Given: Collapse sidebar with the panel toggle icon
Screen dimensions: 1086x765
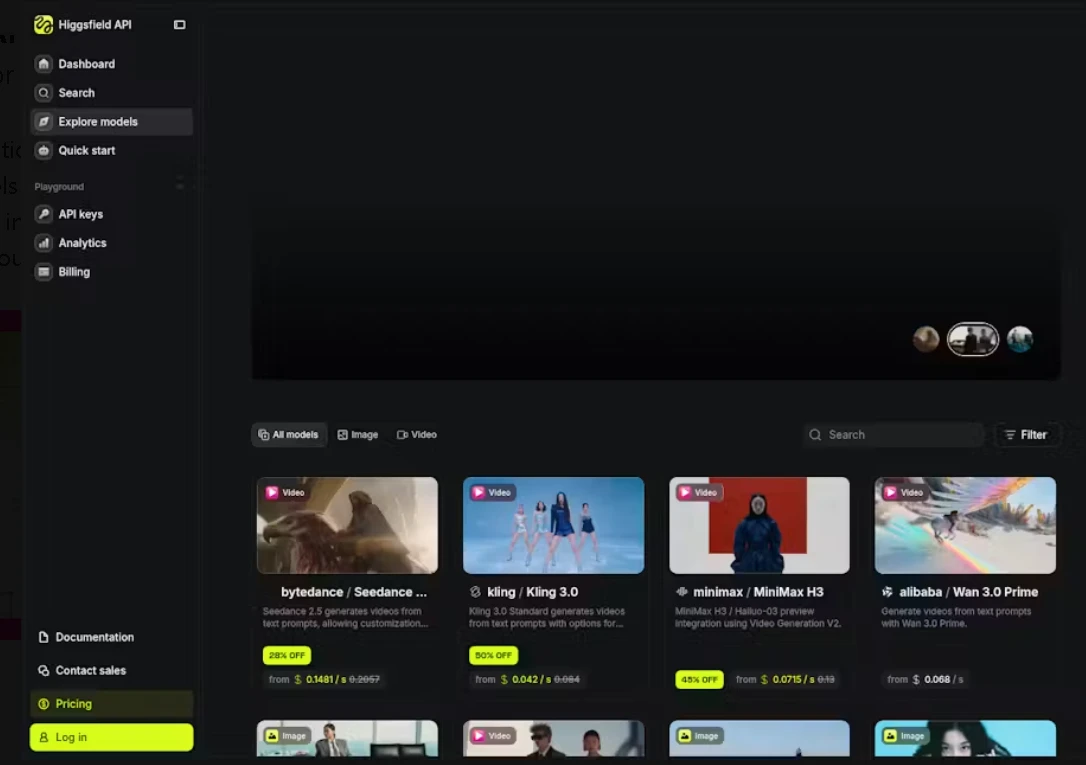Looking at the screenshot, I should point(179,25).
